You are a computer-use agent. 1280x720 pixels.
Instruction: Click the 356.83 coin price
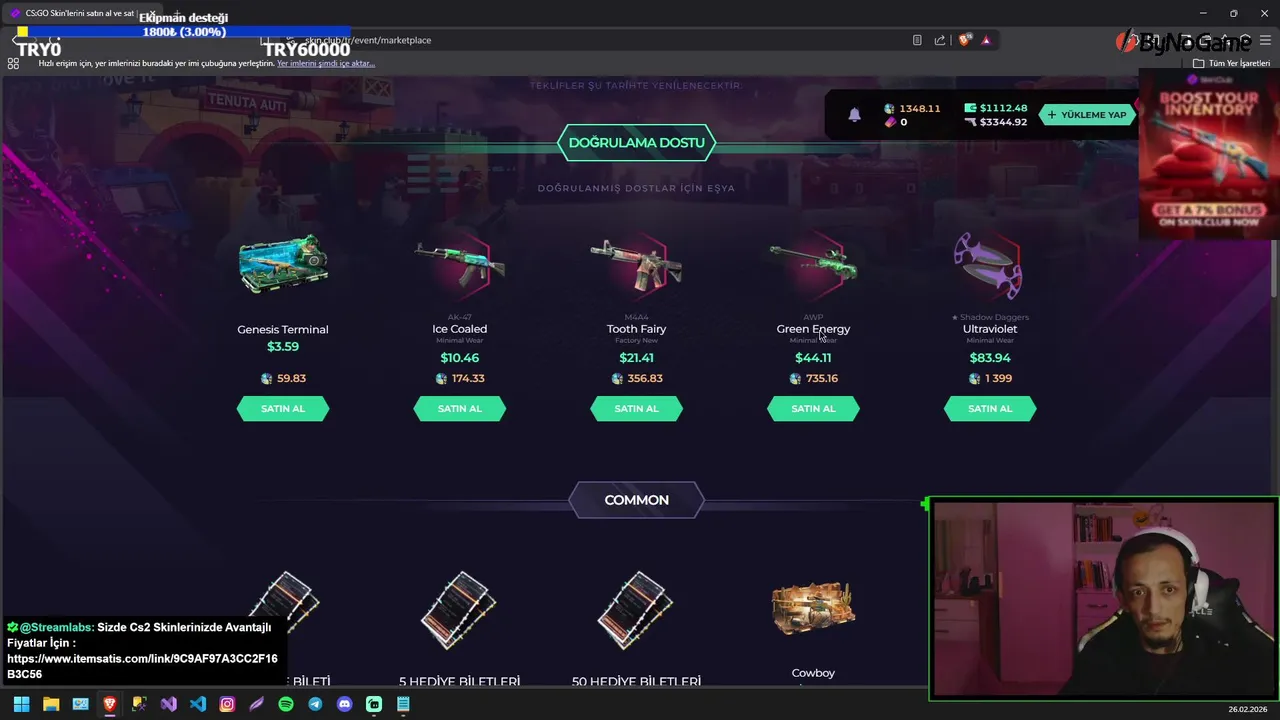click(x=645, y=379)
